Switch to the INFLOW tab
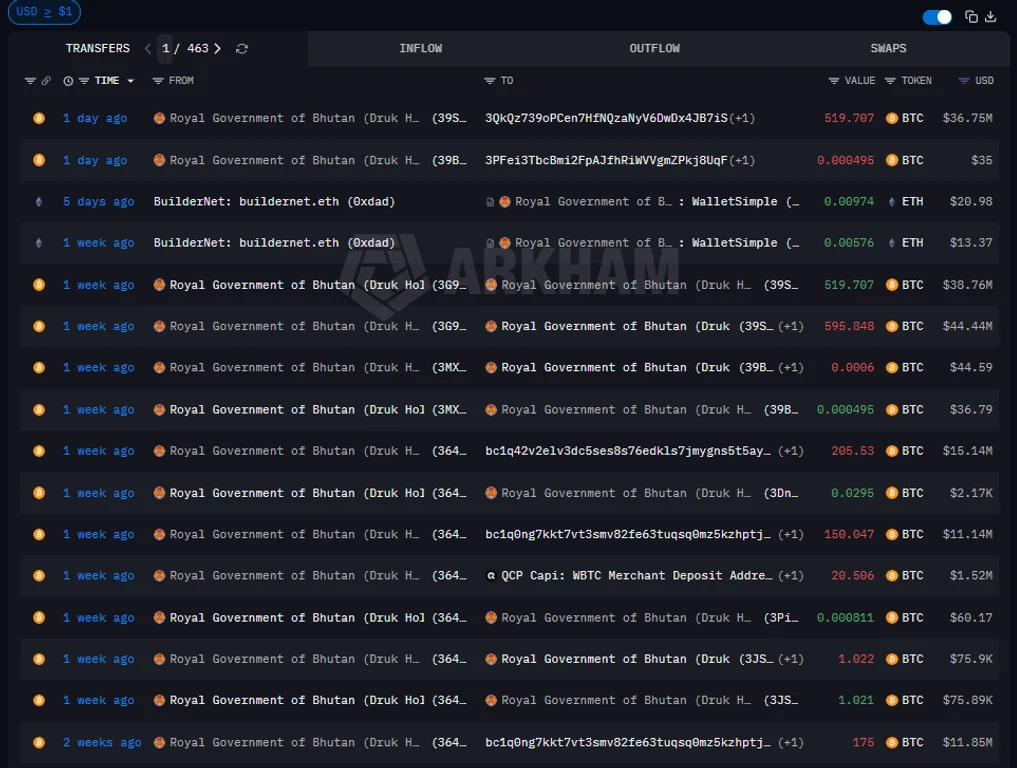This screenshot has height=768, width=1017. [420, 48]
